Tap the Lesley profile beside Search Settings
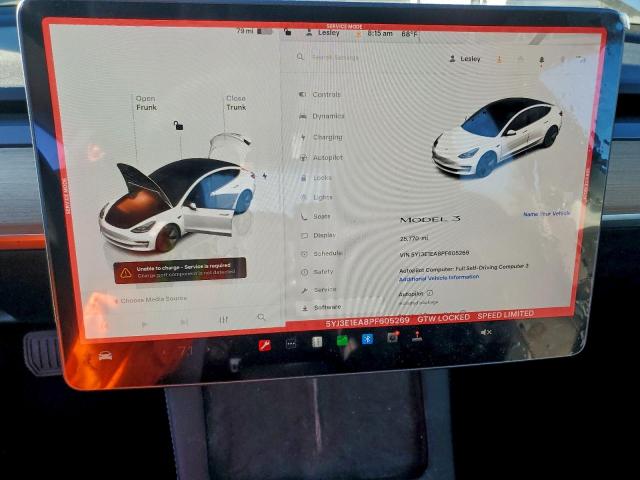This screenshot has width=640, height=480. tap(465, 59)
